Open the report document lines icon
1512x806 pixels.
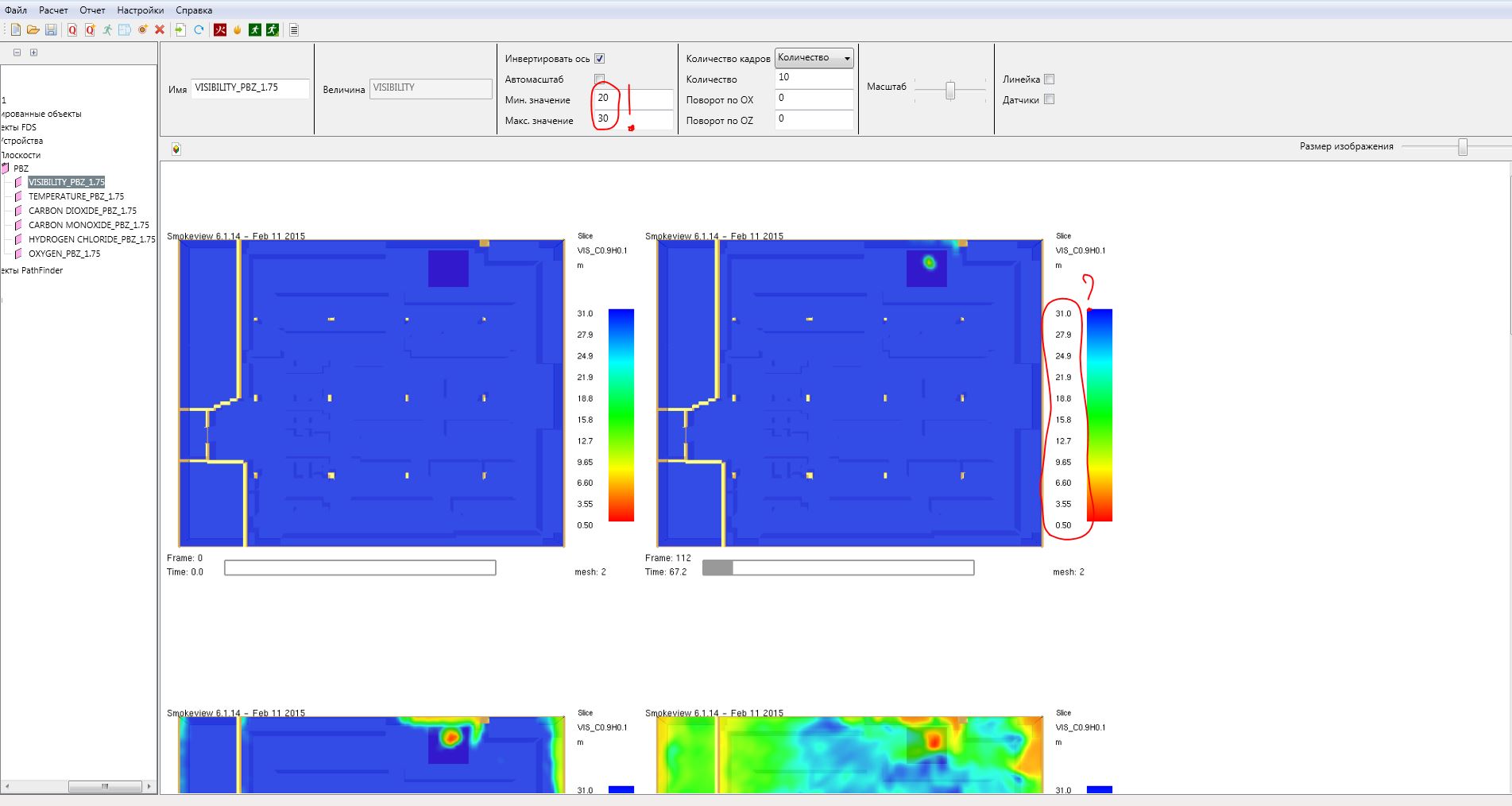294,29
